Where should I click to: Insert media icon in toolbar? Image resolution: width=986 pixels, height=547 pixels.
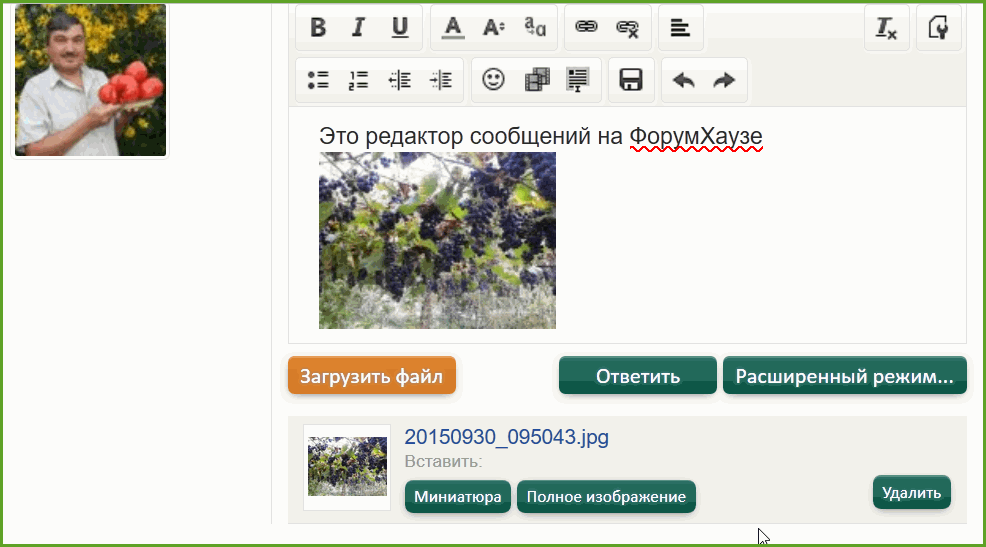pos(536,80)
